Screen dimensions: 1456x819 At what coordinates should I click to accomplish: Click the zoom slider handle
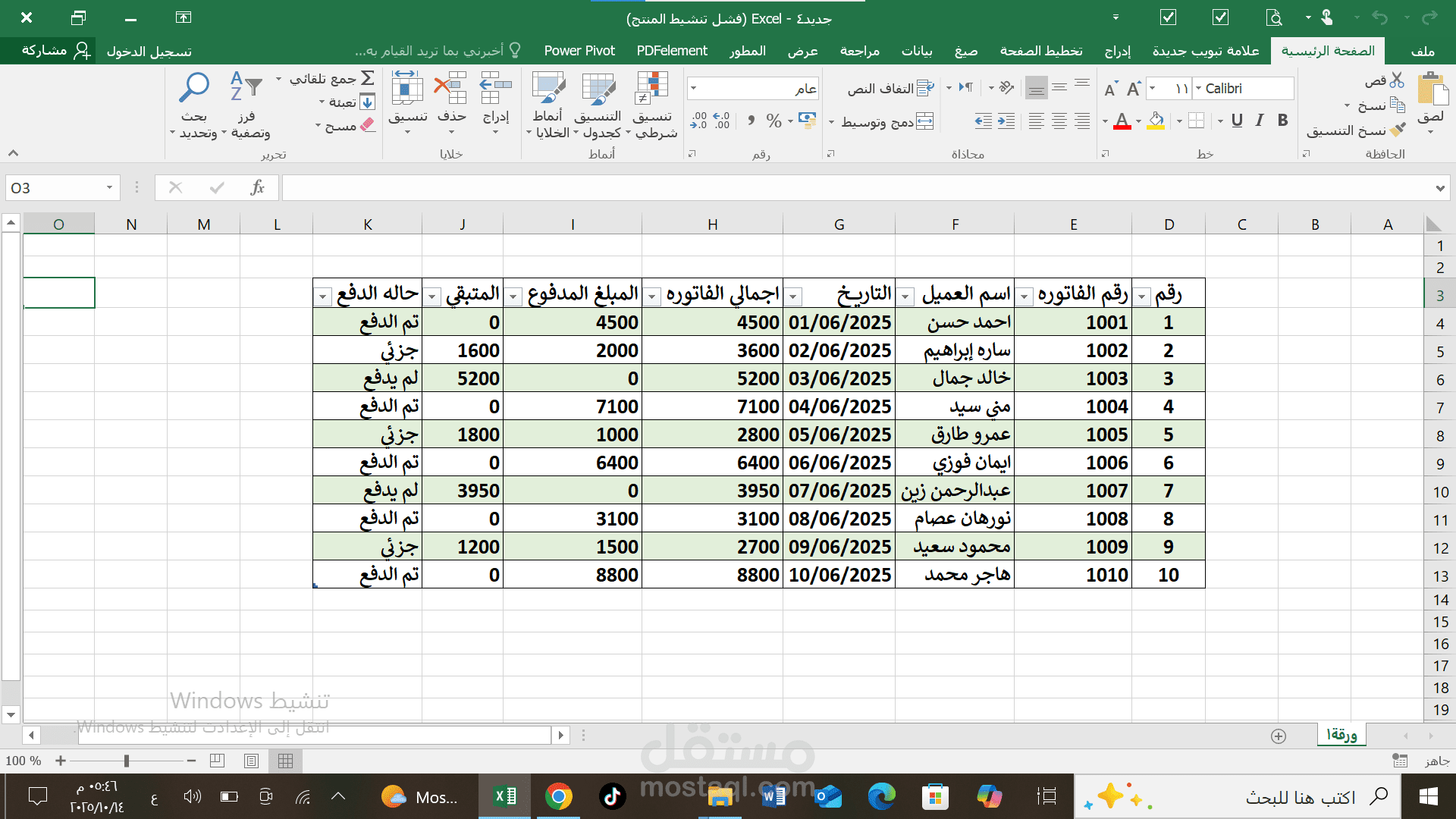pos(126,761)
